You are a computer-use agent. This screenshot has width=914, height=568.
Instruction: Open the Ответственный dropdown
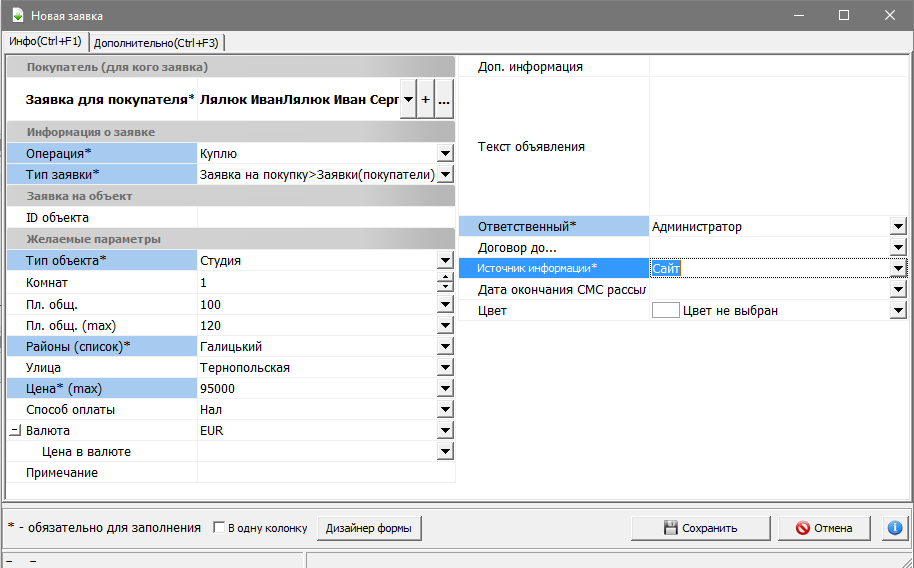(x=898, y=227)
